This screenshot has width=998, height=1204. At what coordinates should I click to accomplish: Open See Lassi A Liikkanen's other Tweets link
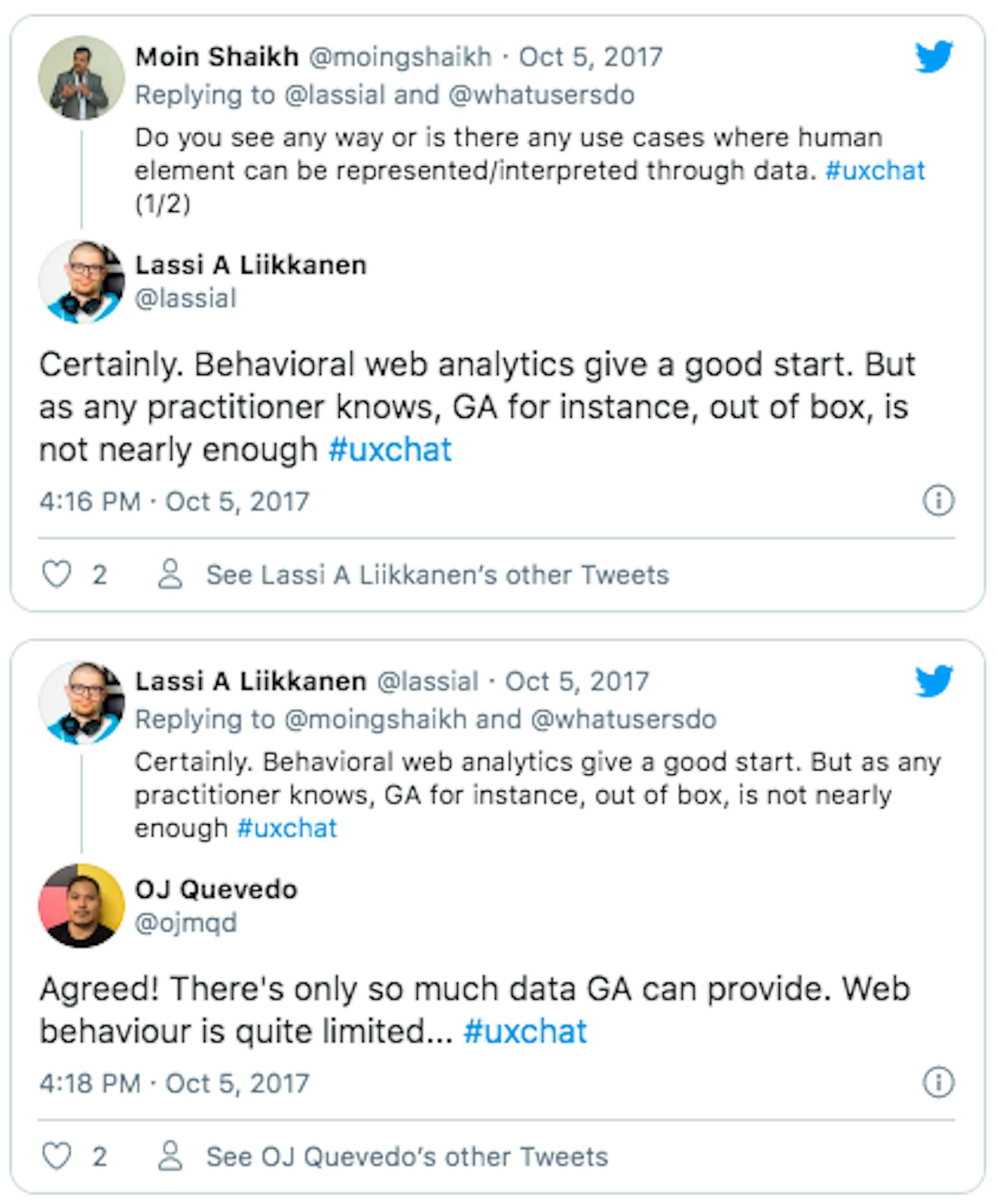tap(437, 575)
